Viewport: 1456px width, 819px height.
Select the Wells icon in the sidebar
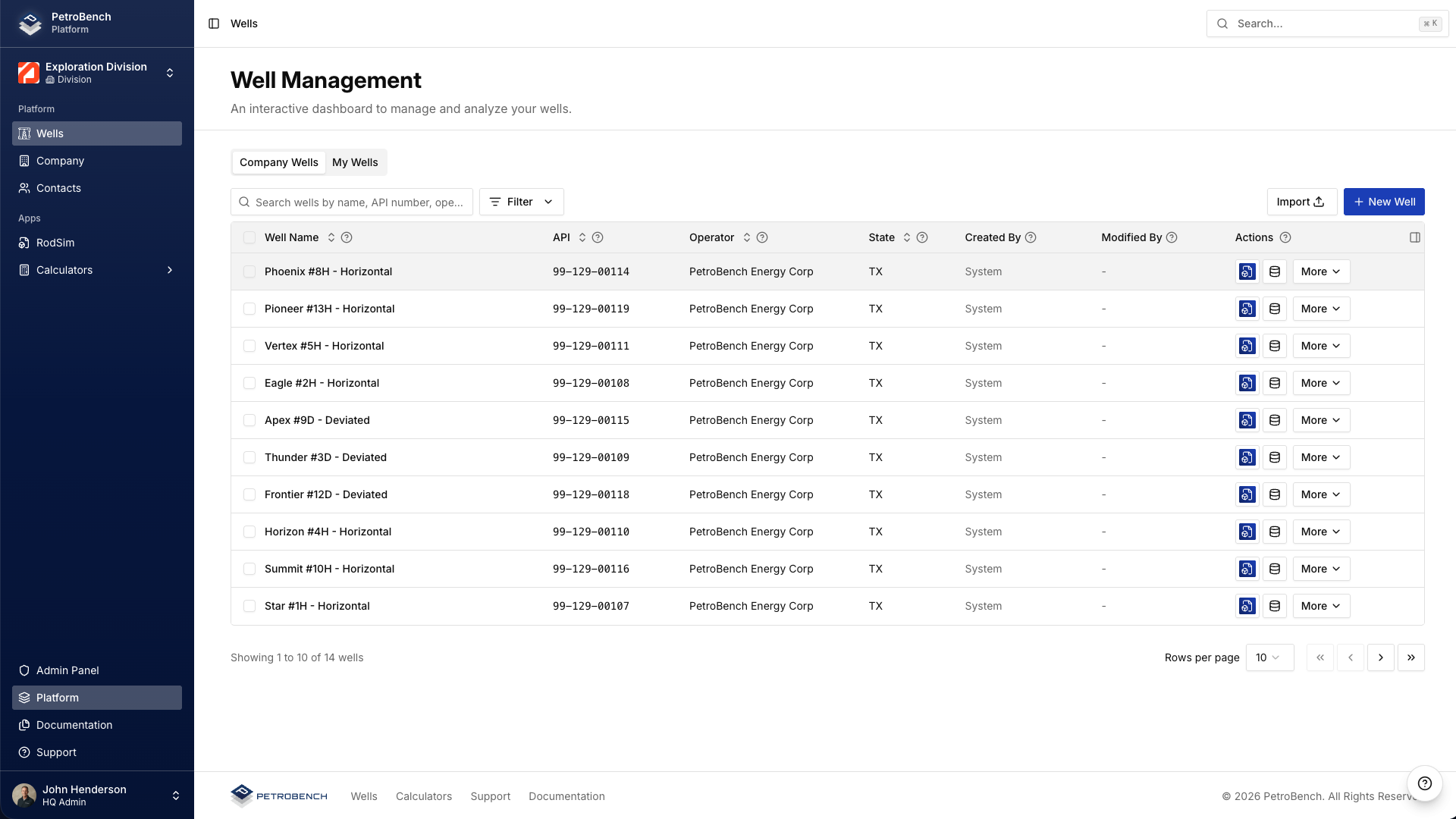[x=49, y=133]
